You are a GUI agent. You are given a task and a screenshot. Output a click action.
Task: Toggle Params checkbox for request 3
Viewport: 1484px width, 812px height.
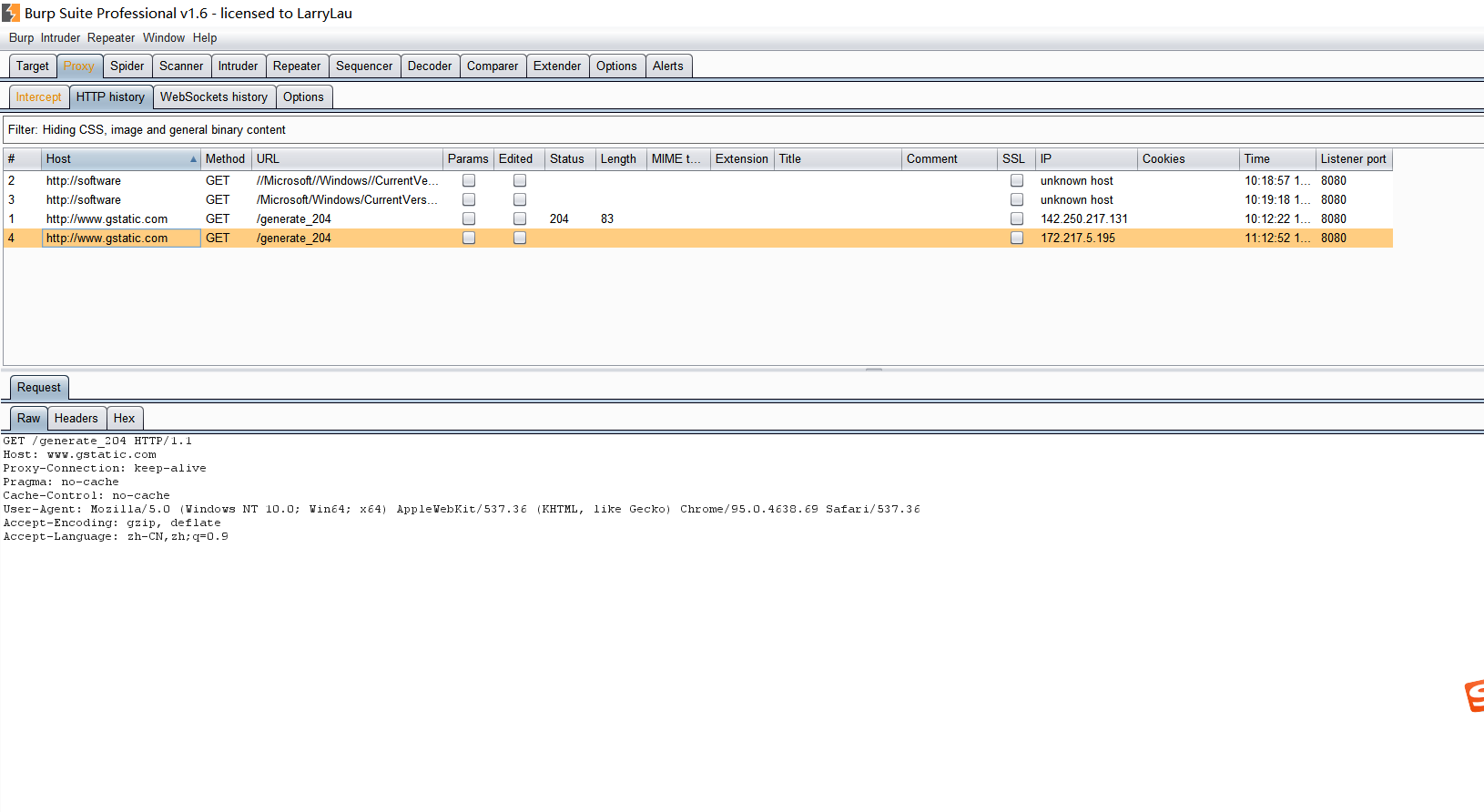pyautogui.click(x=469, y=199)
